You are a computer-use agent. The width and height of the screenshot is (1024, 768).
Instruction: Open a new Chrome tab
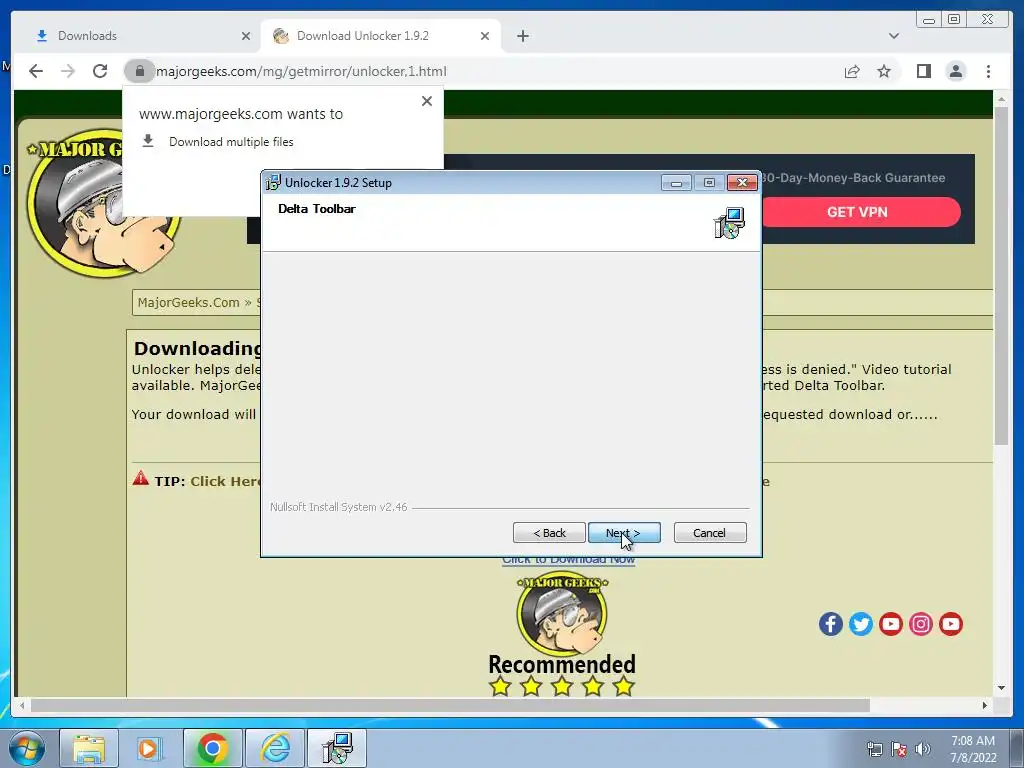coord(522,36)
